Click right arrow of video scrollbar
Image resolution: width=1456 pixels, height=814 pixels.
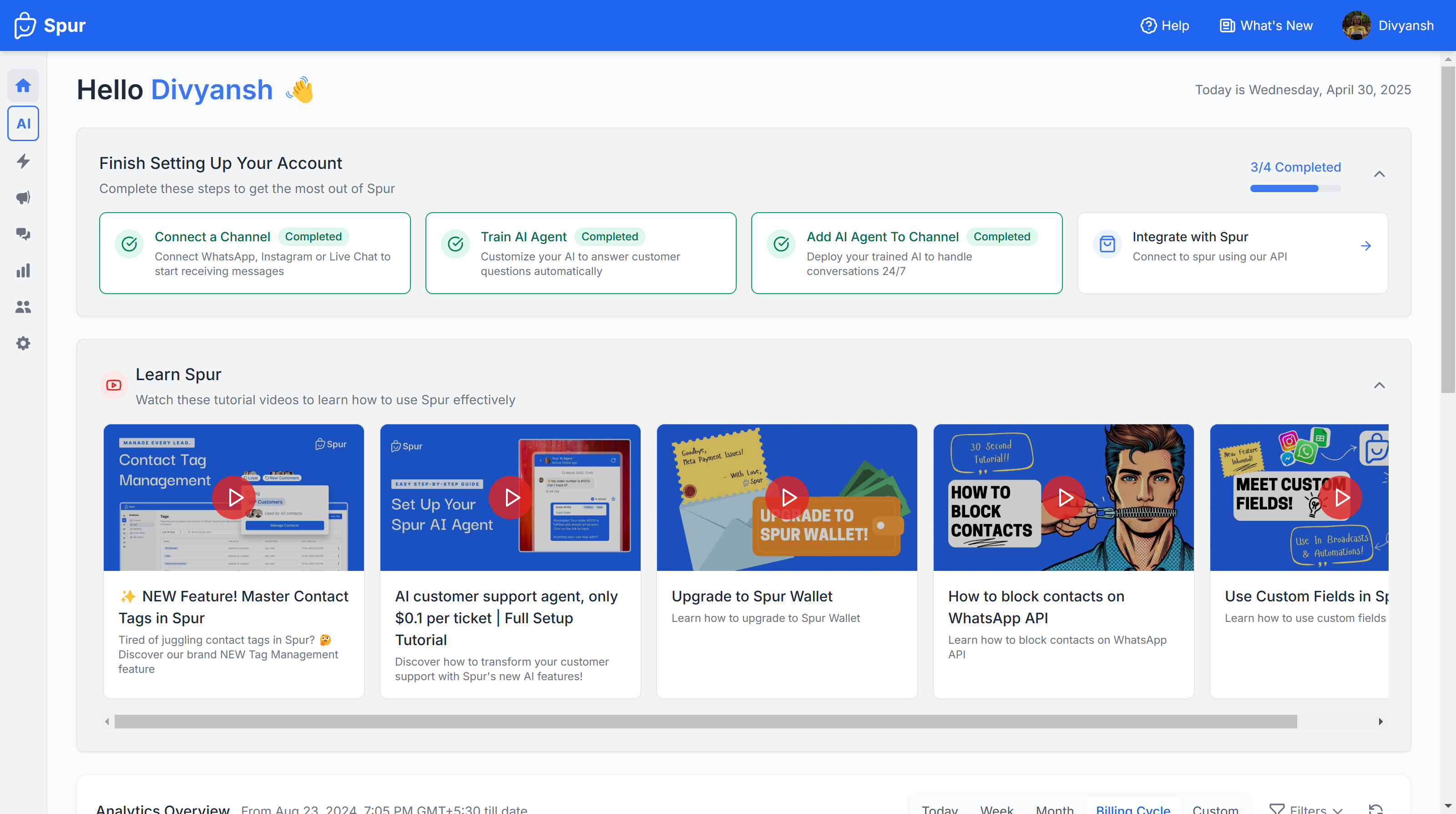click(1380, 721)
